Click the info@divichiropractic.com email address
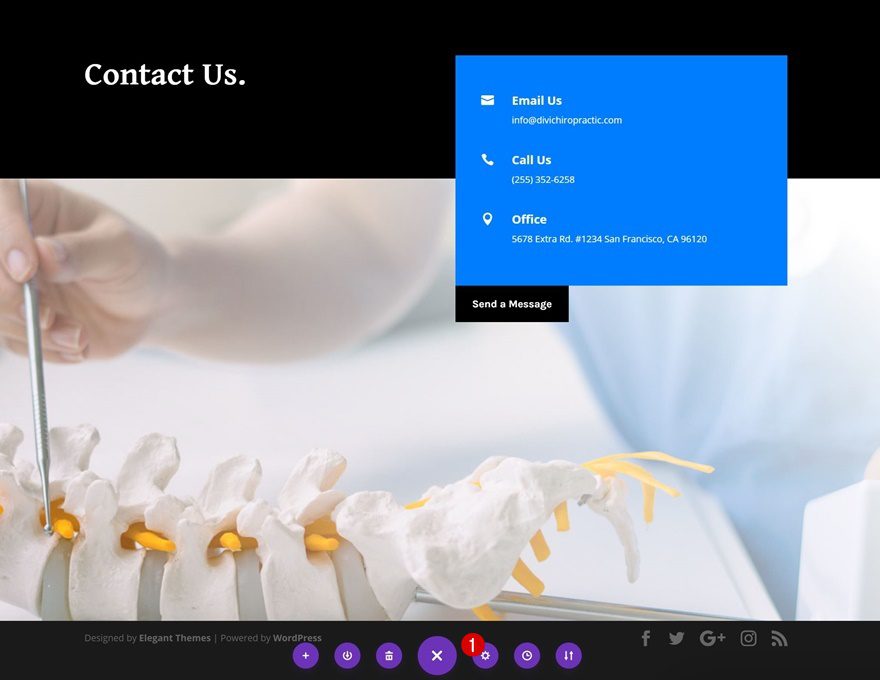Viewport: 880px width, 680px height. [566, 120]
